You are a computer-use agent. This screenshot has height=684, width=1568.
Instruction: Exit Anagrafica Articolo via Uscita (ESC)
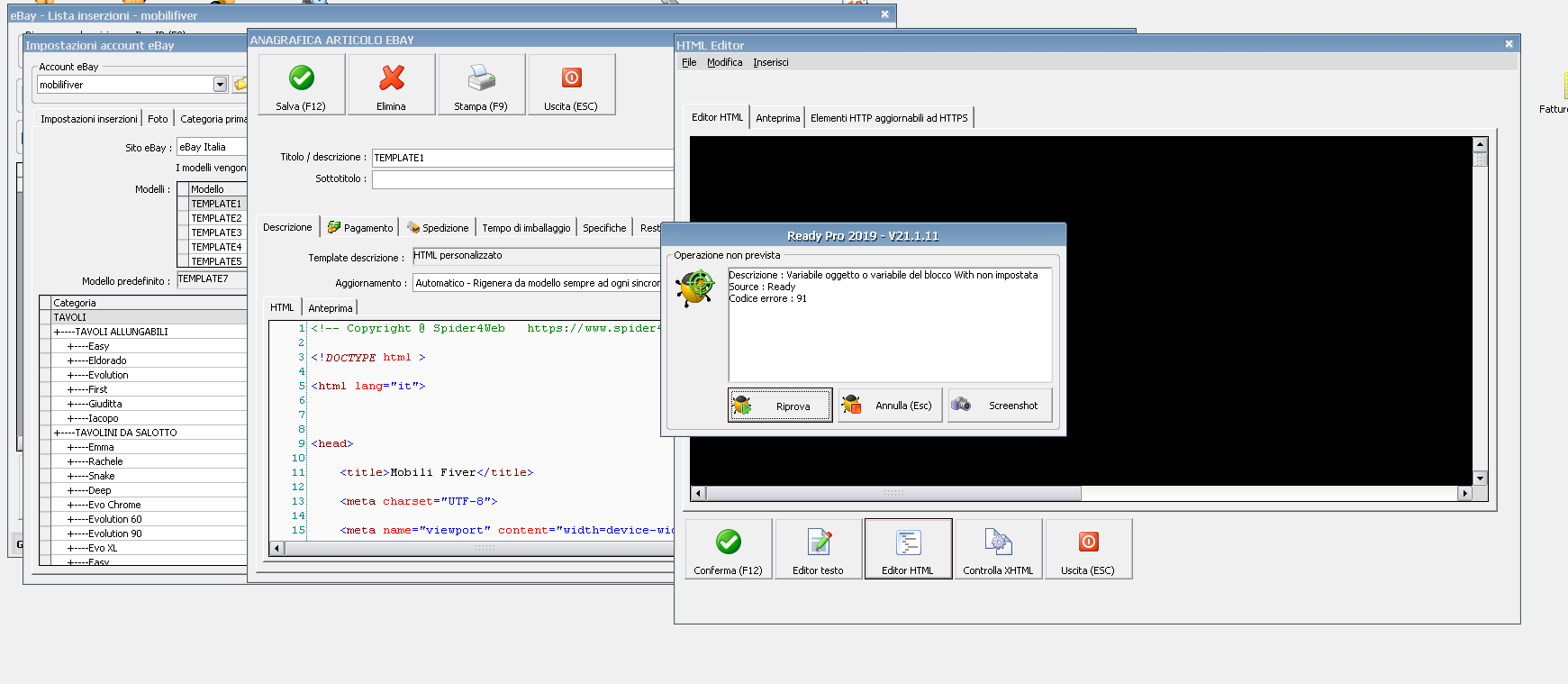point(572,85)
